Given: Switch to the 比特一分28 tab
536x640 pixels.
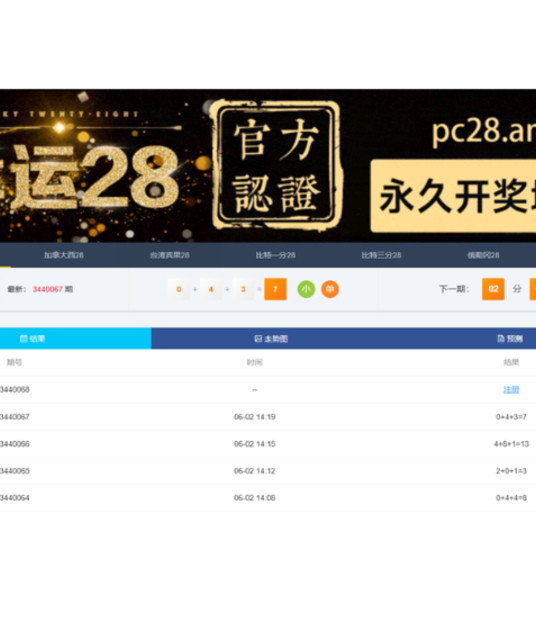Looking at the screenshot, I should pos(276,255).
